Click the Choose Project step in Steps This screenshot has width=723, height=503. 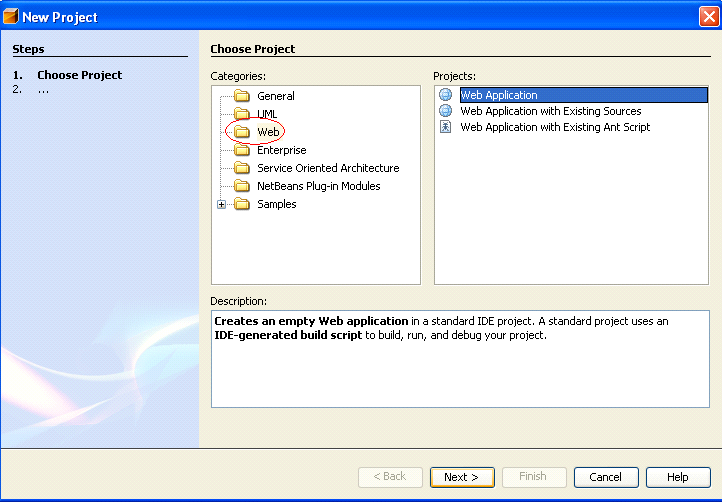79,75
